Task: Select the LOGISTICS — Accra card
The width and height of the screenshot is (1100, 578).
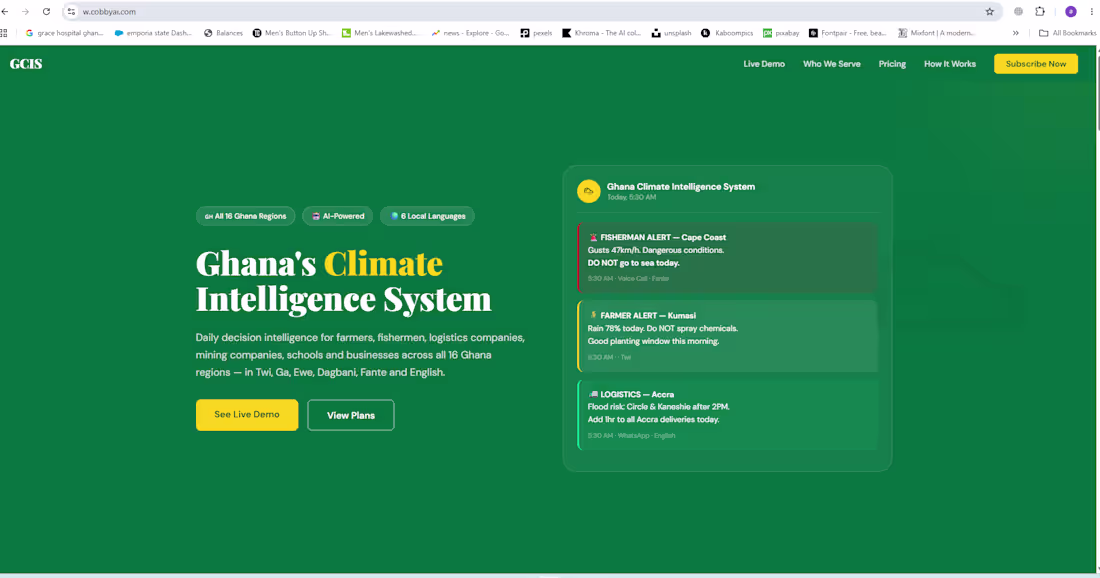Action: (x=727, y=415)
